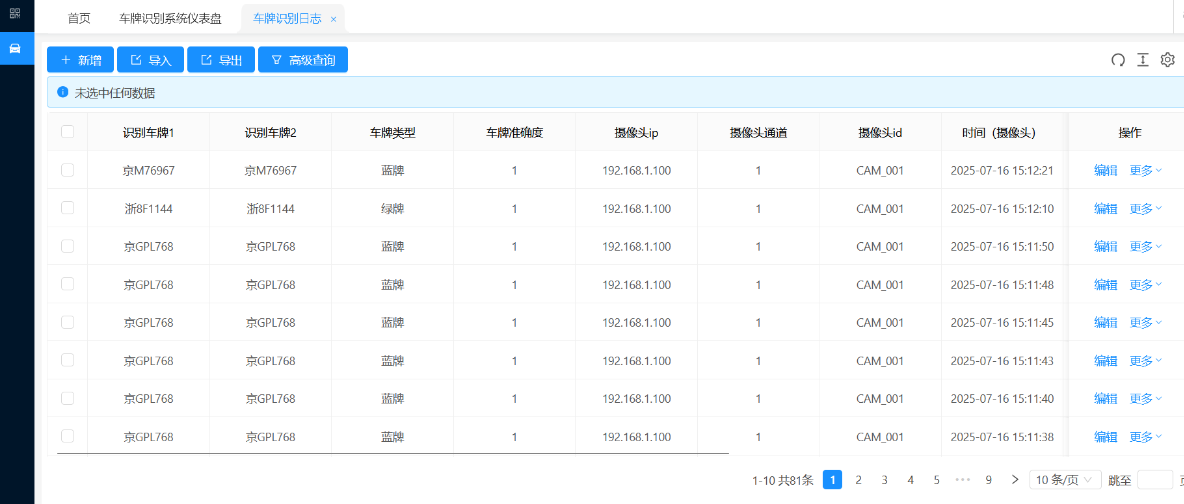The width and height of the screenshot is (1184, 504).
Task: Select the 车牌识别日志 tab
Action: (287, 19)
